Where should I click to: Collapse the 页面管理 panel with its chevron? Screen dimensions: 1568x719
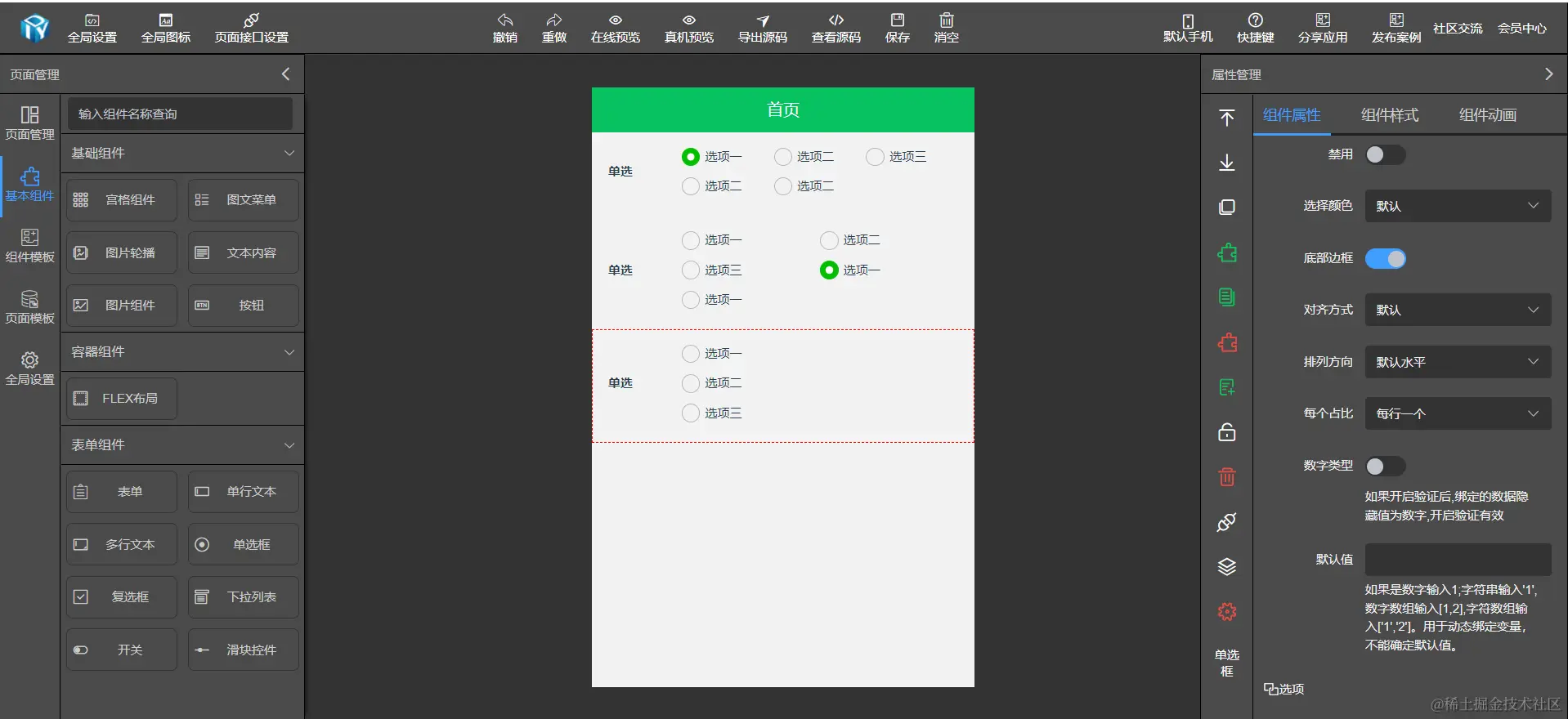click(285, 74)
